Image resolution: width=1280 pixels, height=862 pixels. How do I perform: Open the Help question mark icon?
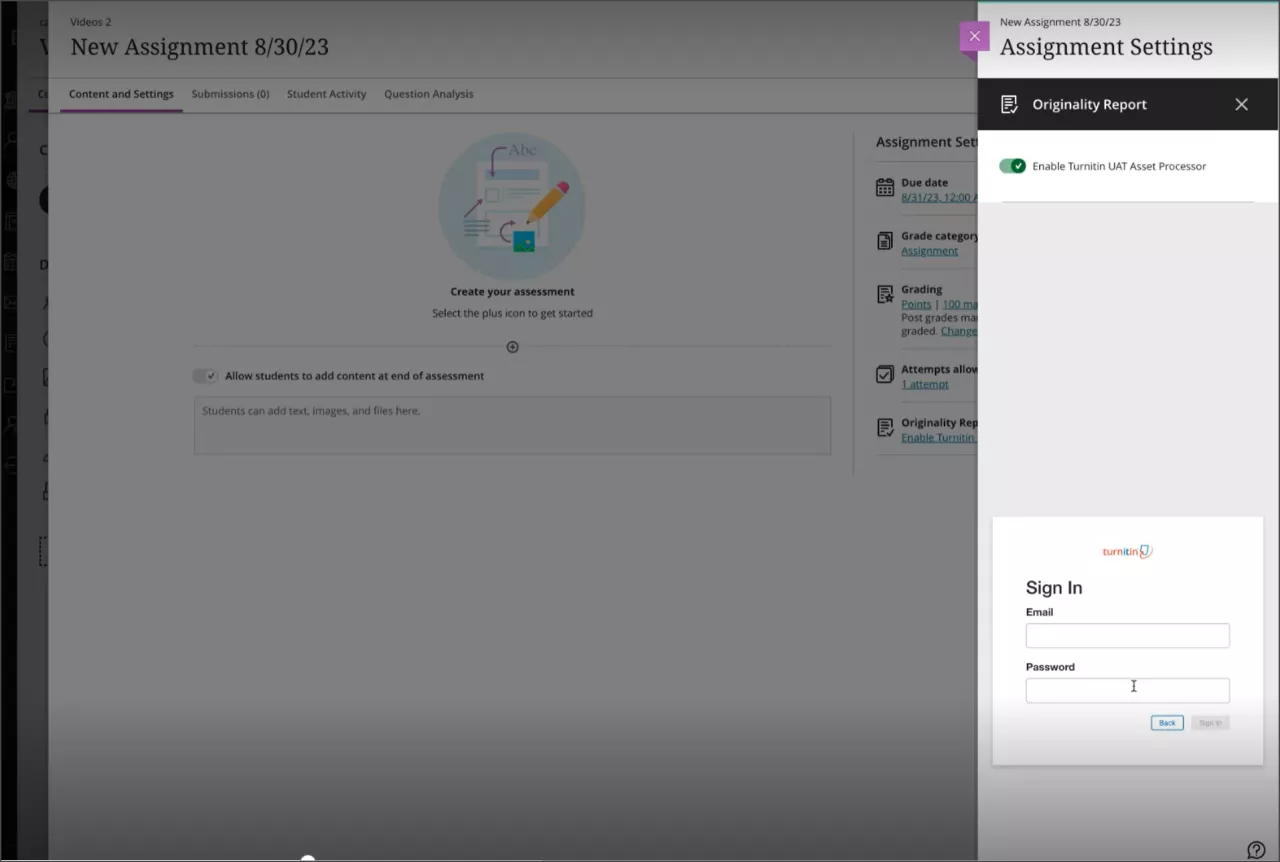click(x=1256, y=848)
